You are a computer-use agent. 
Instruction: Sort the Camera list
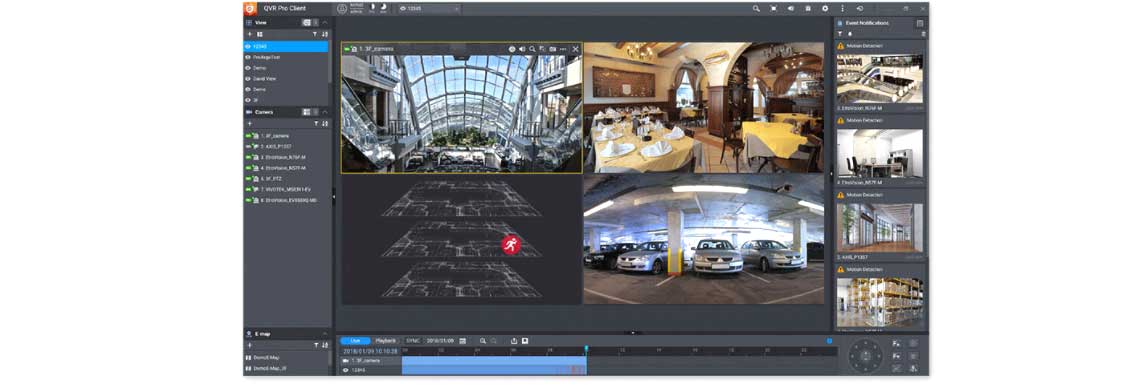tap(325, 124)
